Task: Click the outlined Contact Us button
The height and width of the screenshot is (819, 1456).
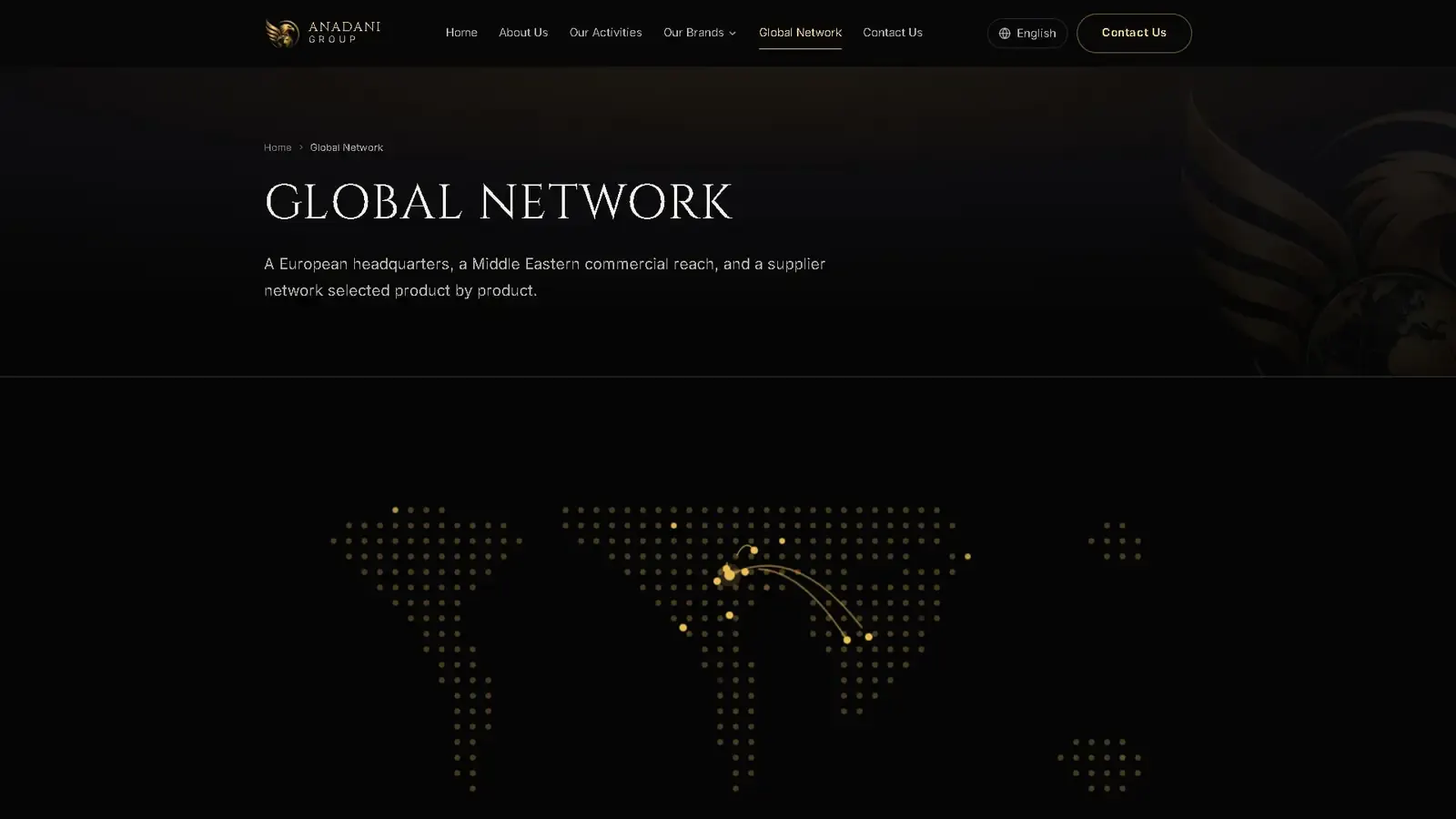Action: (x=1134, y=33)
